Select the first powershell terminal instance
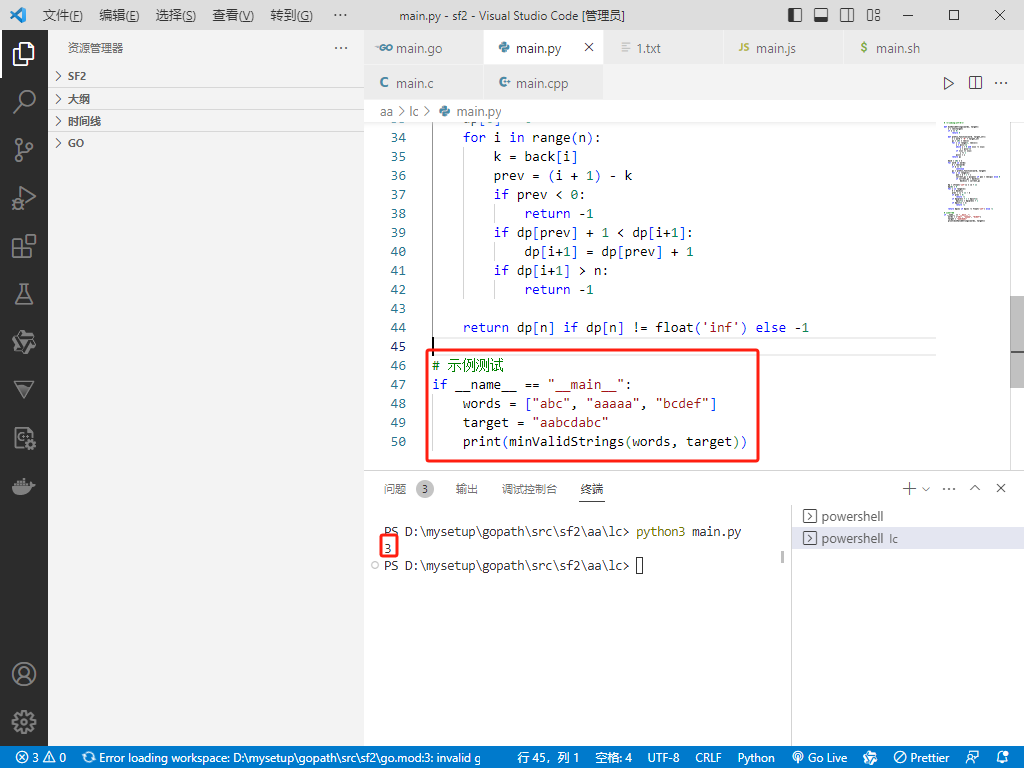 908,516
